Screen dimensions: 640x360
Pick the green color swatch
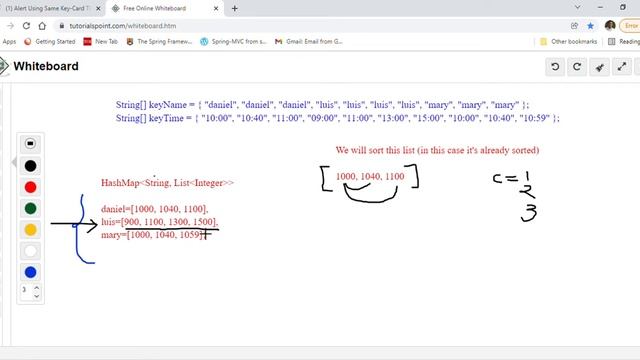[x=30, y=209]
